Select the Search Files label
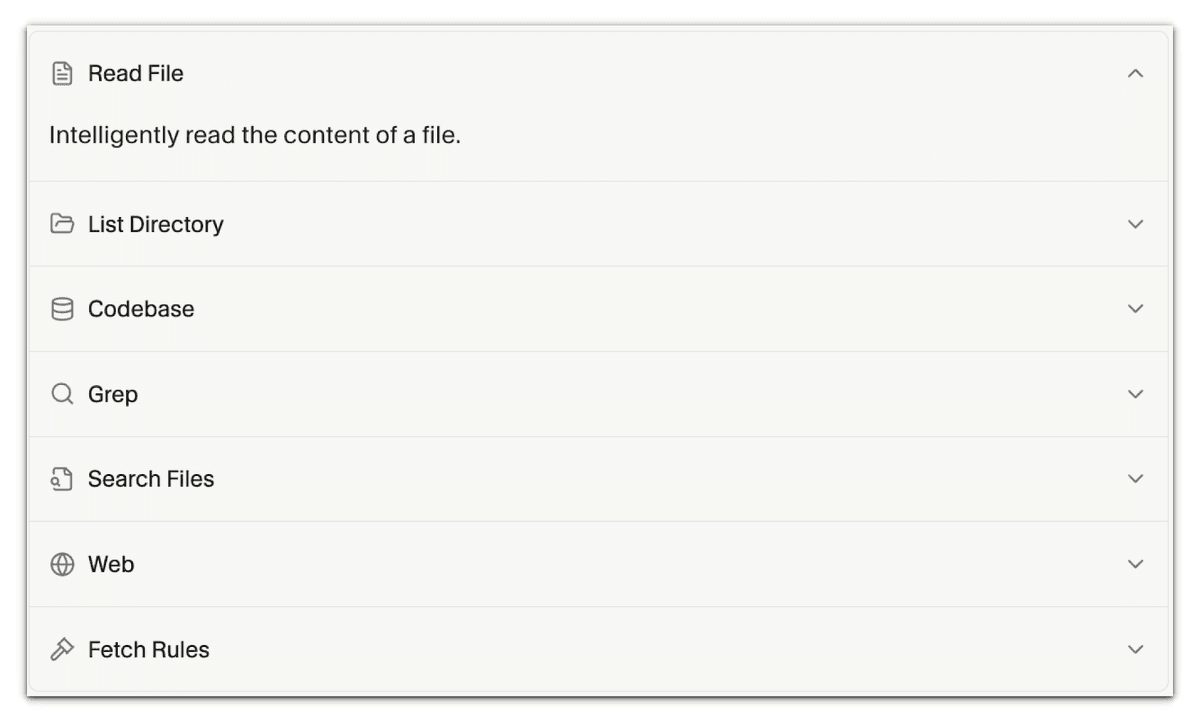 151,480
